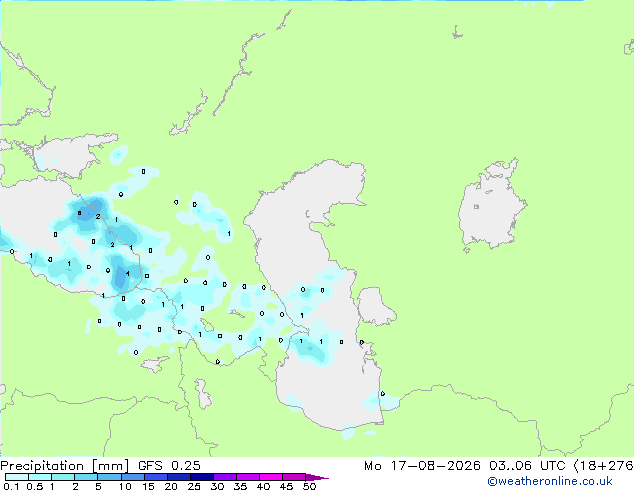The height and width of the screenshot is (490, 634).
Task: Click the above-50 mm arrow legend tip
Action: click(x=317, y=478)
